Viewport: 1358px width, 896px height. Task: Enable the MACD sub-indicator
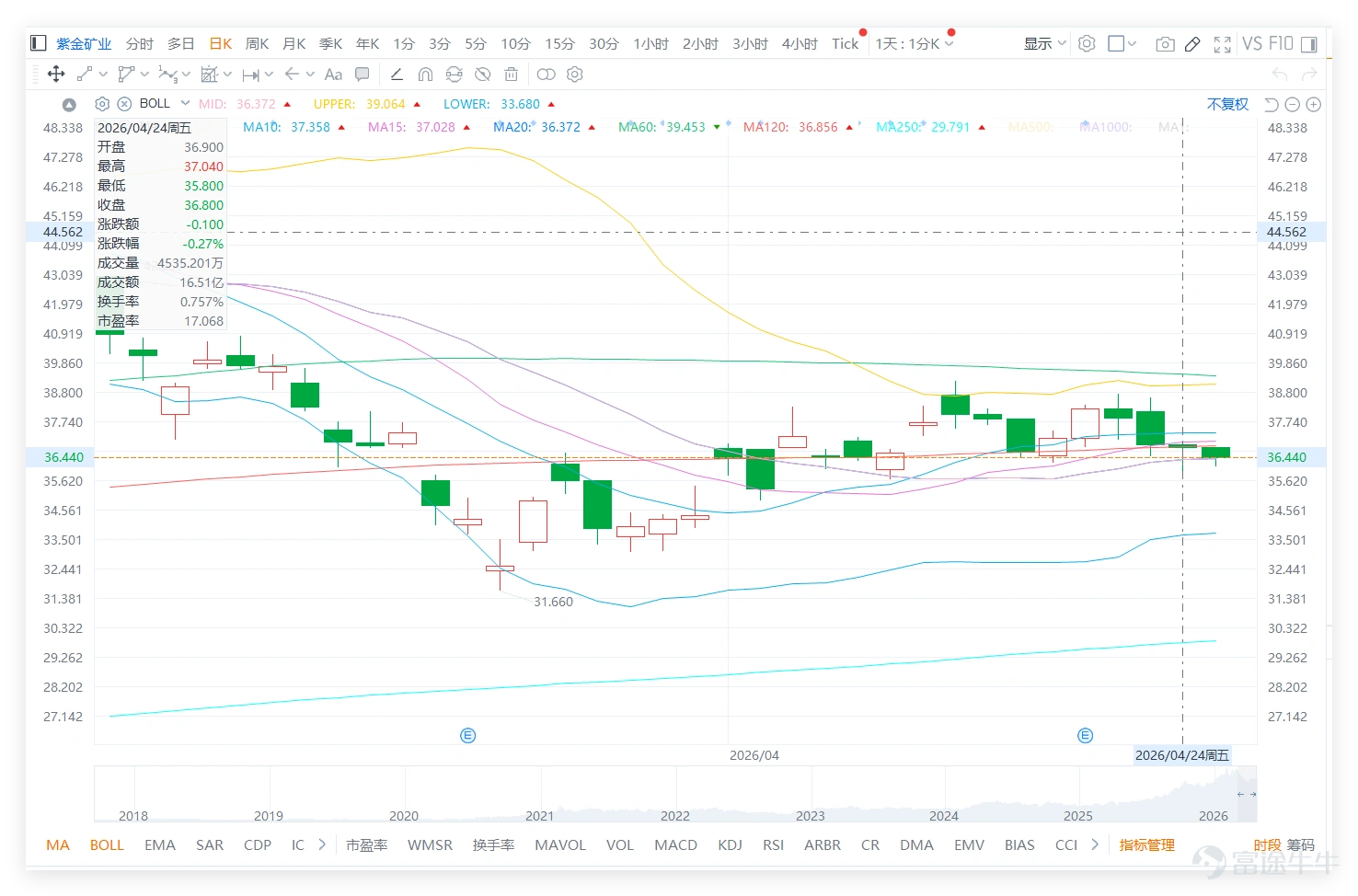[676, 844]
